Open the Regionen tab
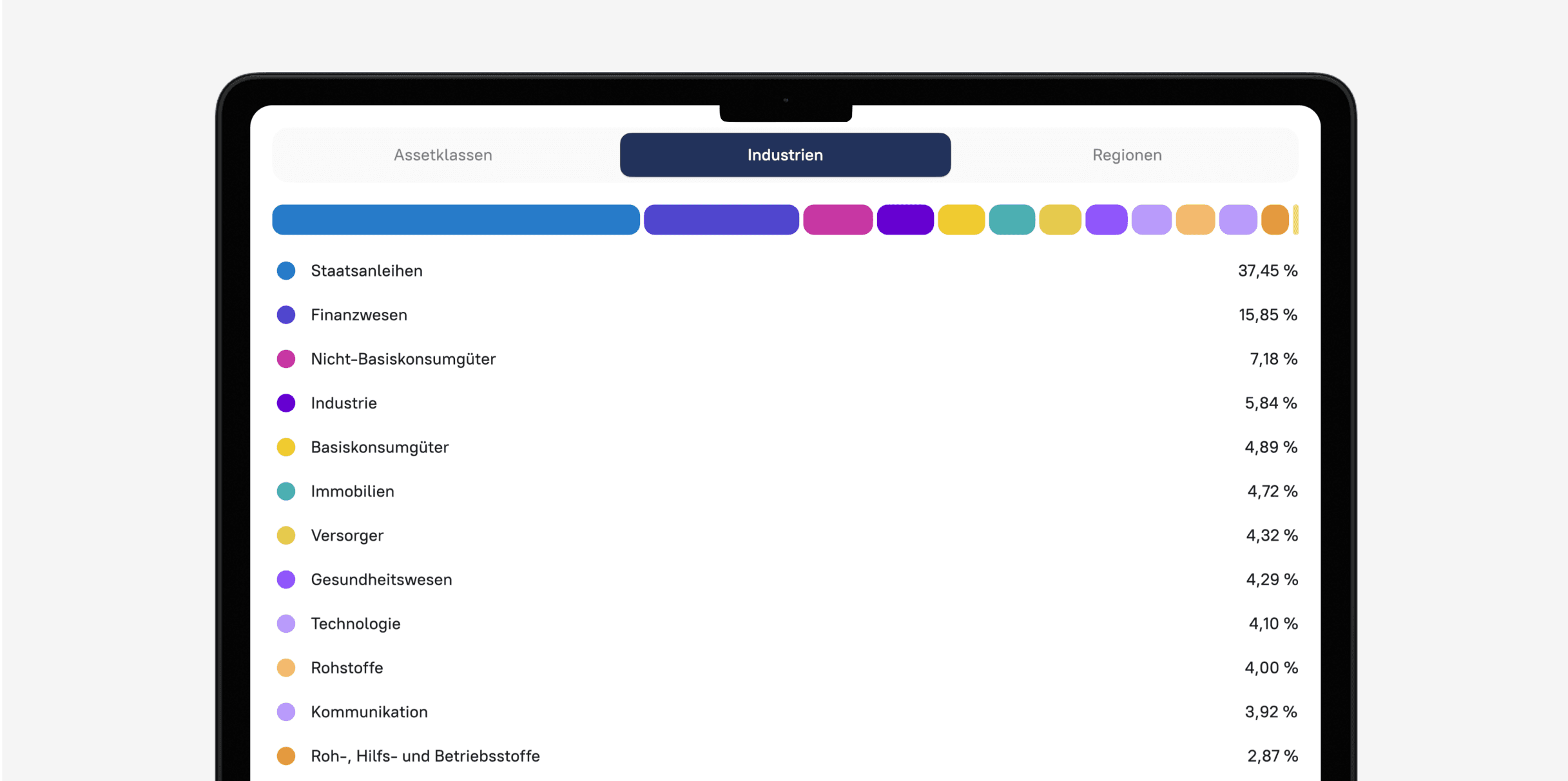The height and width of the screenshot is (781, 1568). (1127, 155)
